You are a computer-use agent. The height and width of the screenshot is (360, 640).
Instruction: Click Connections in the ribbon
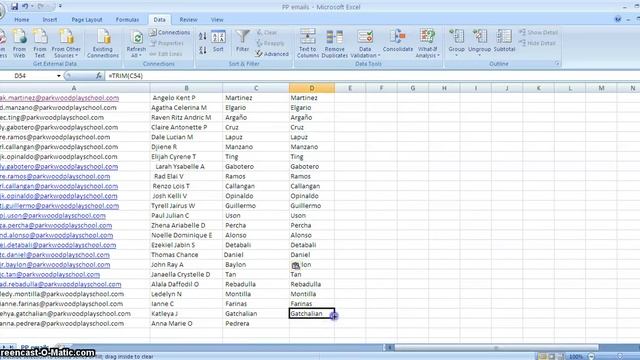point(170,32)
